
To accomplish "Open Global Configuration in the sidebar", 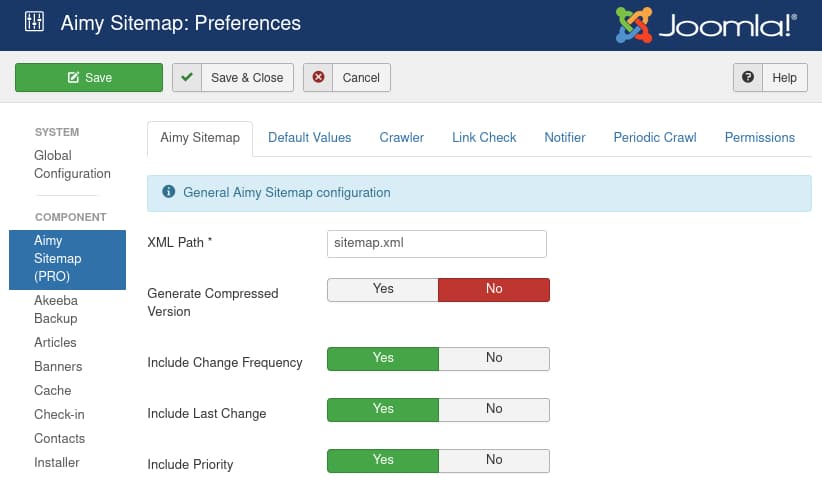I will (x=72, y=164).
